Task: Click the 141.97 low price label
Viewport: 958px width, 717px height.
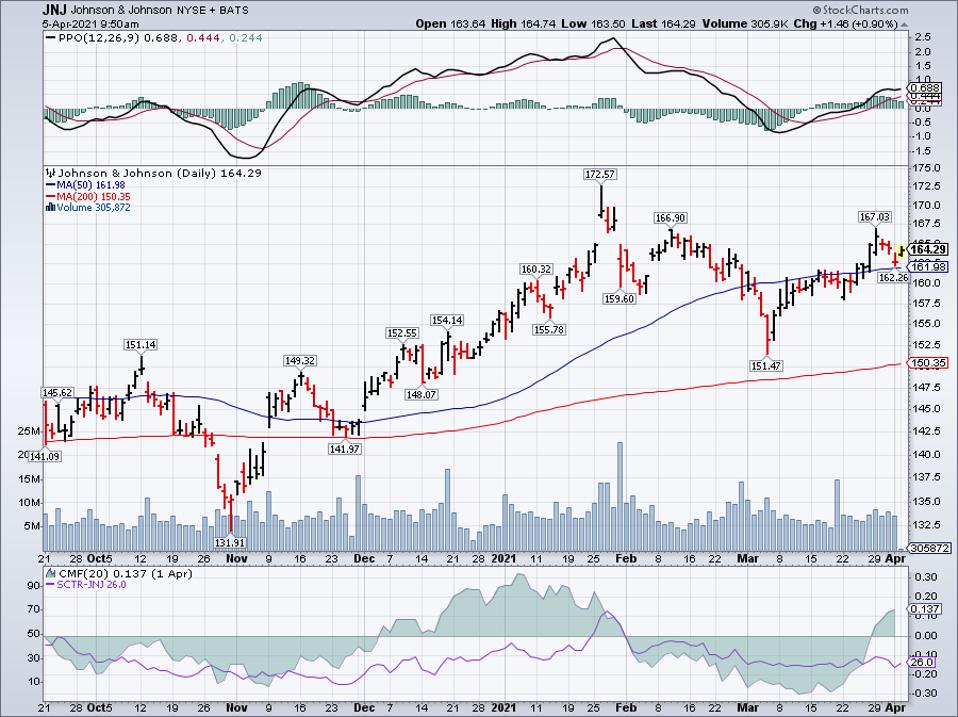Action: click(345, 449)
